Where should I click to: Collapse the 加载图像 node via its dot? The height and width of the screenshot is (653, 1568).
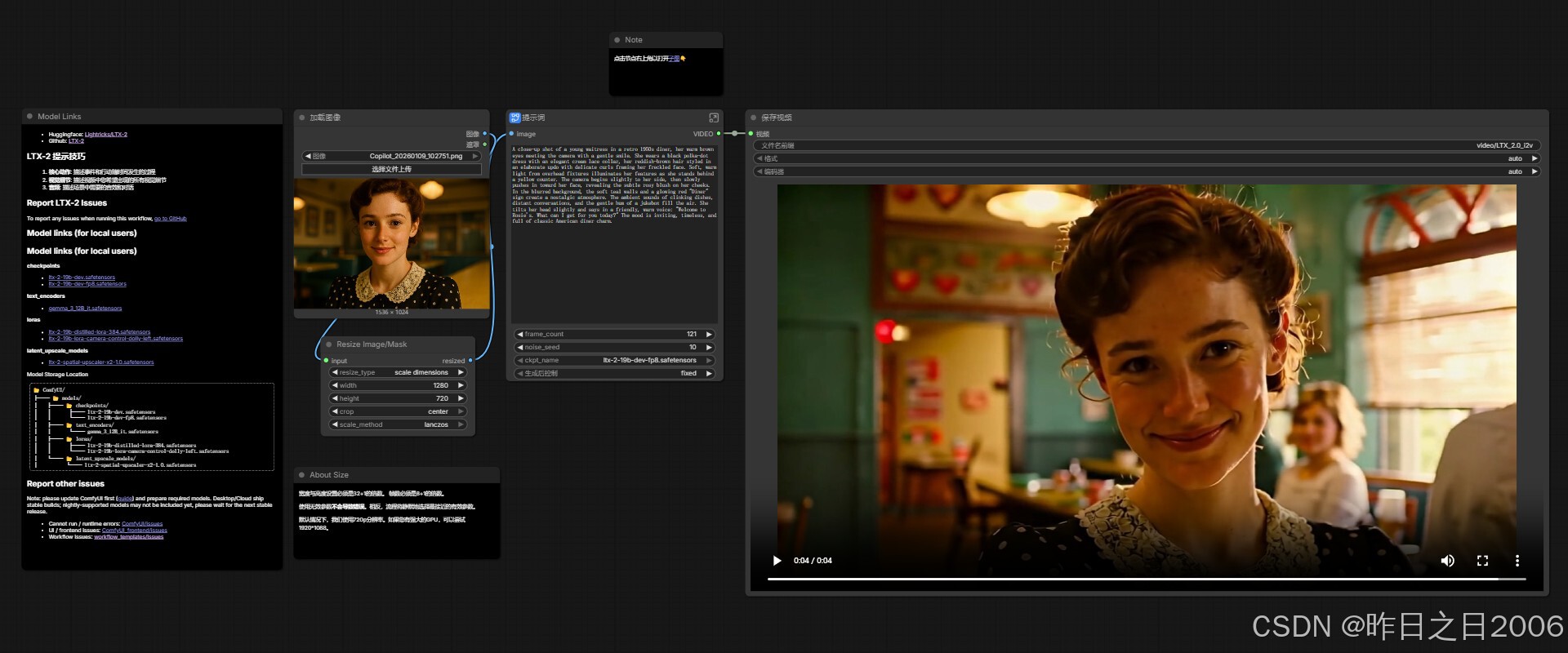(301, 118)
